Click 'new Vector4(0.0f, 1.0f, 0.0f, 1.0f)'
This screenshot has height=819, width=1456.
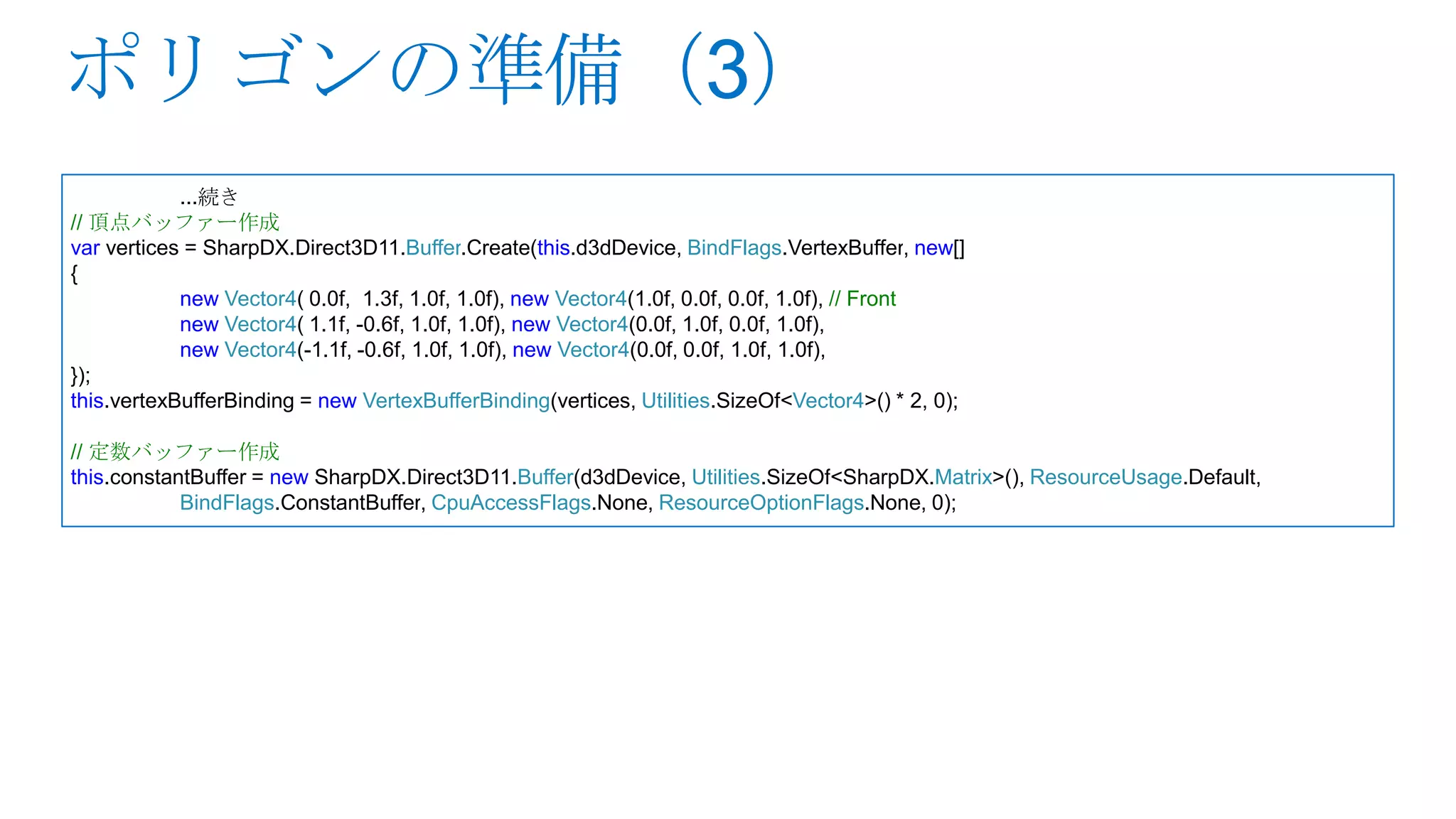coord(665,324)
